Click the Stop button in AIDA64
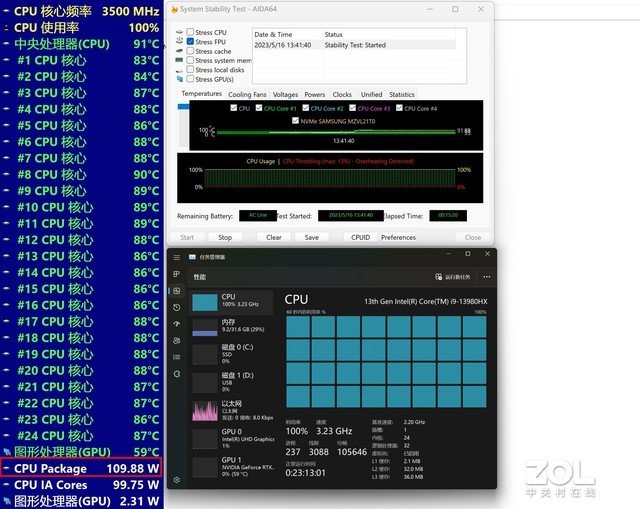 click(225, 237)
